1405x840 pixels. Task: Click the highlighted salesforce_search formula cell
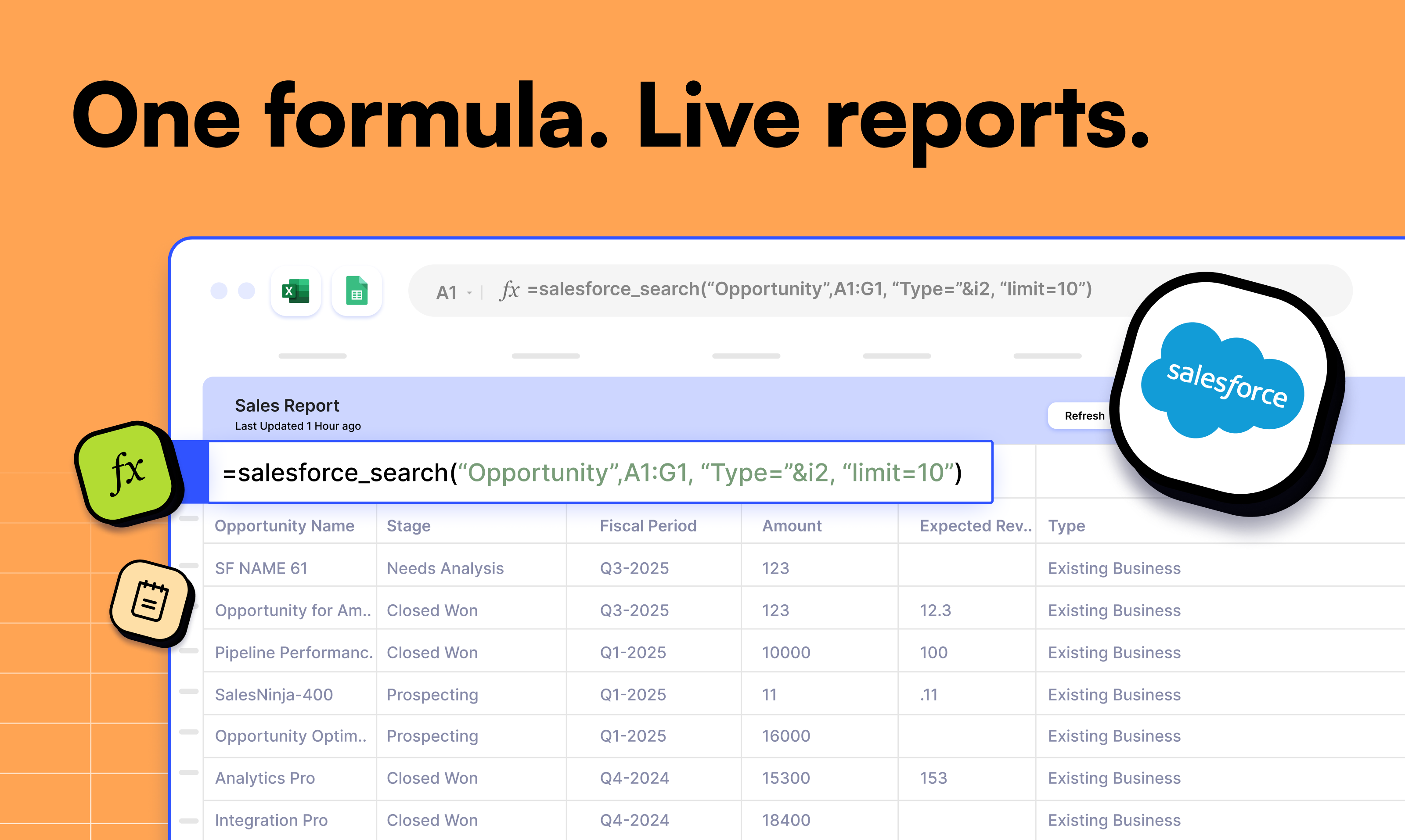pyautogui.click(x=600, y=472)
